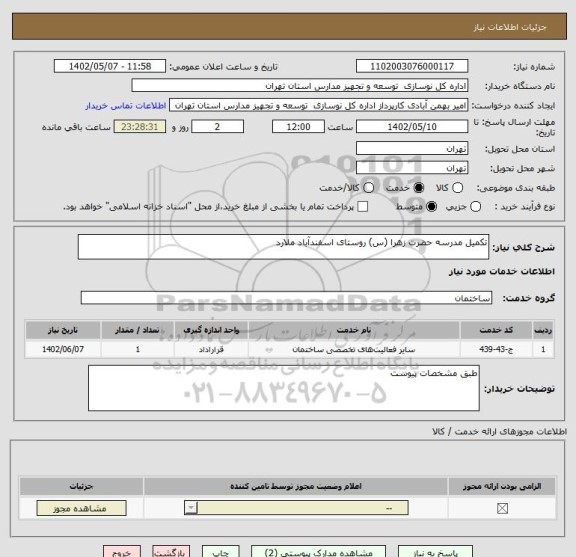Select the خدمت radio button
Image resolution: width=576 pixels, height=557 pixels.
418,188
